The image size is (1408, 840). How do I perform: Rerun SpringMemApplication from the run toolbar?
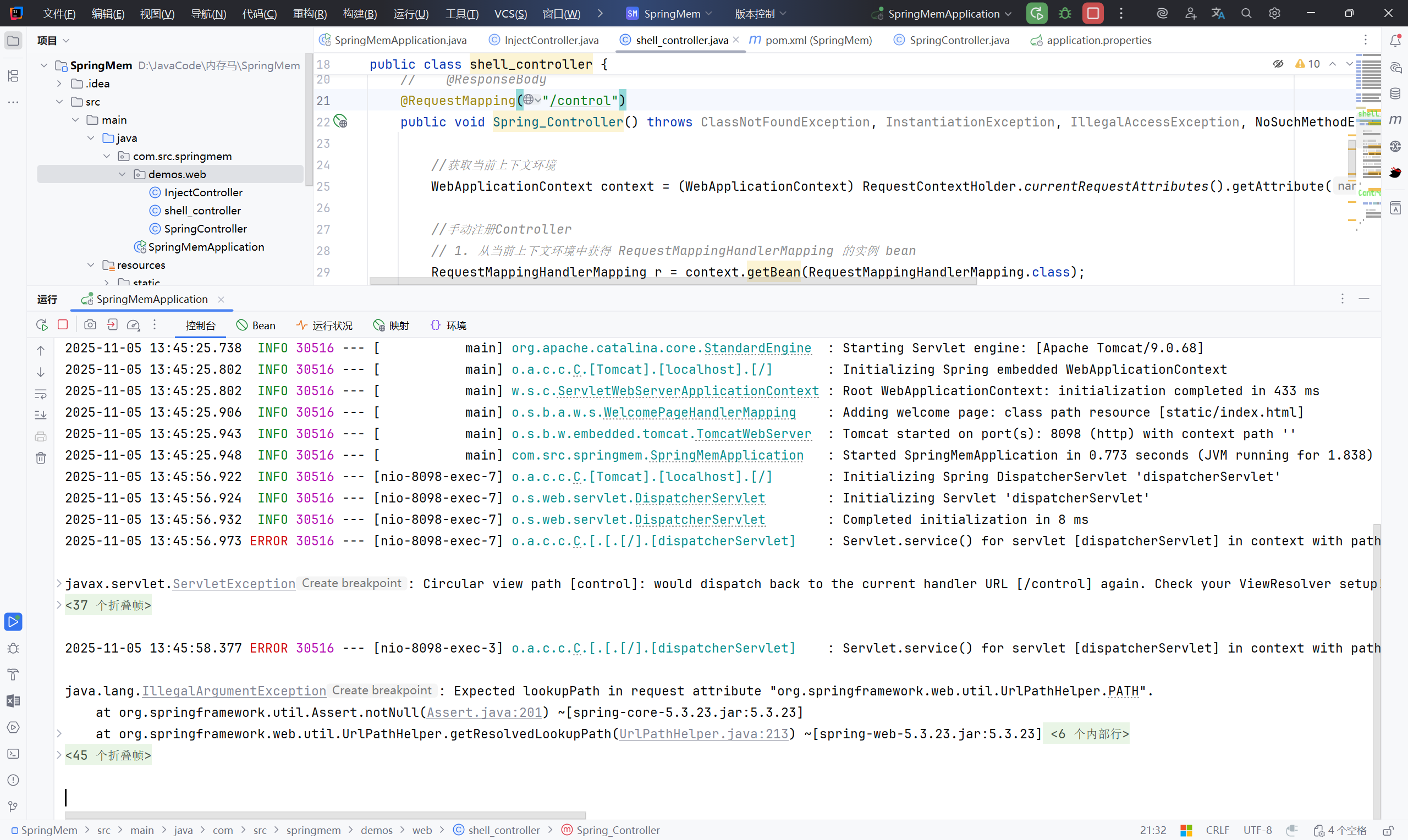[x=41, y=325]
